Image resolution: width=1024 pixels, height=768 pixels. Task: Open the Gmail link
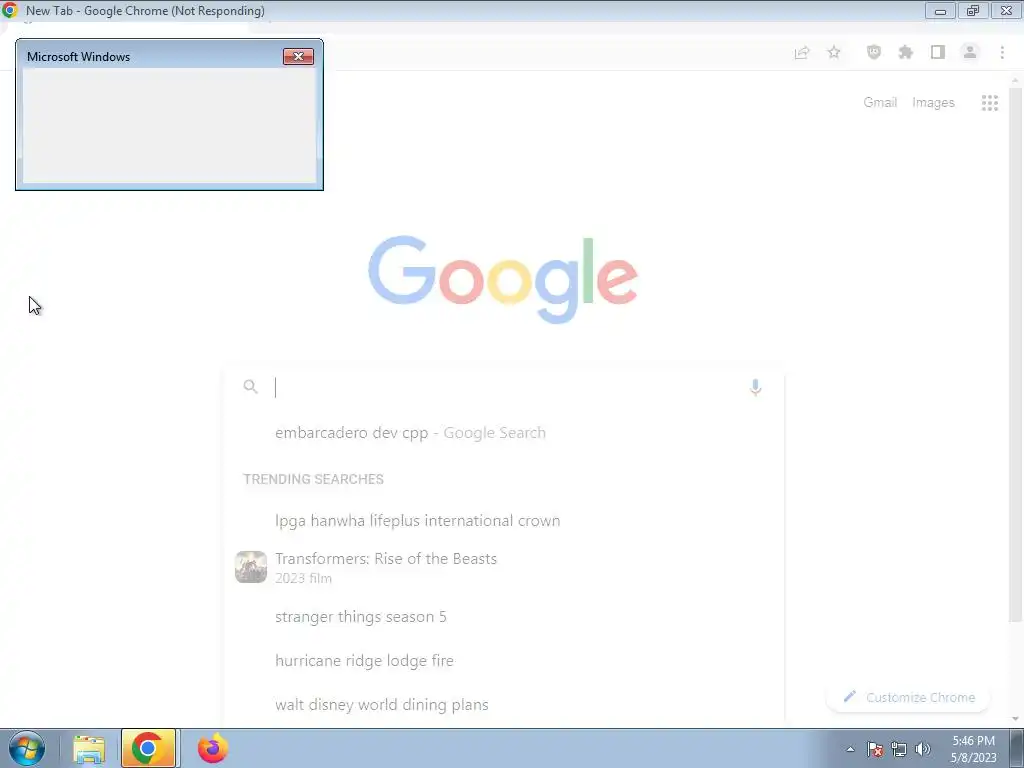(880, 103)
